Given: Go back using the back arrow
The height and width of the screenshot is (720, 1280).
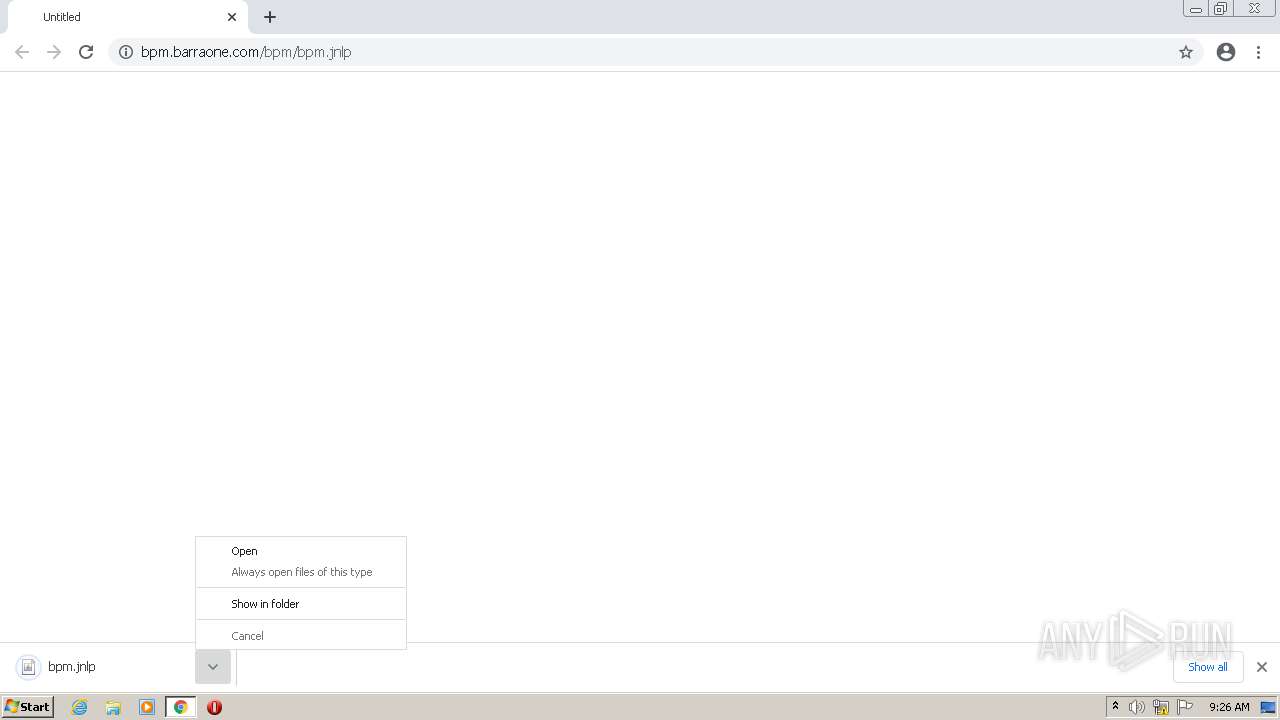Looking at the screenshot, I should coord(22,52).
